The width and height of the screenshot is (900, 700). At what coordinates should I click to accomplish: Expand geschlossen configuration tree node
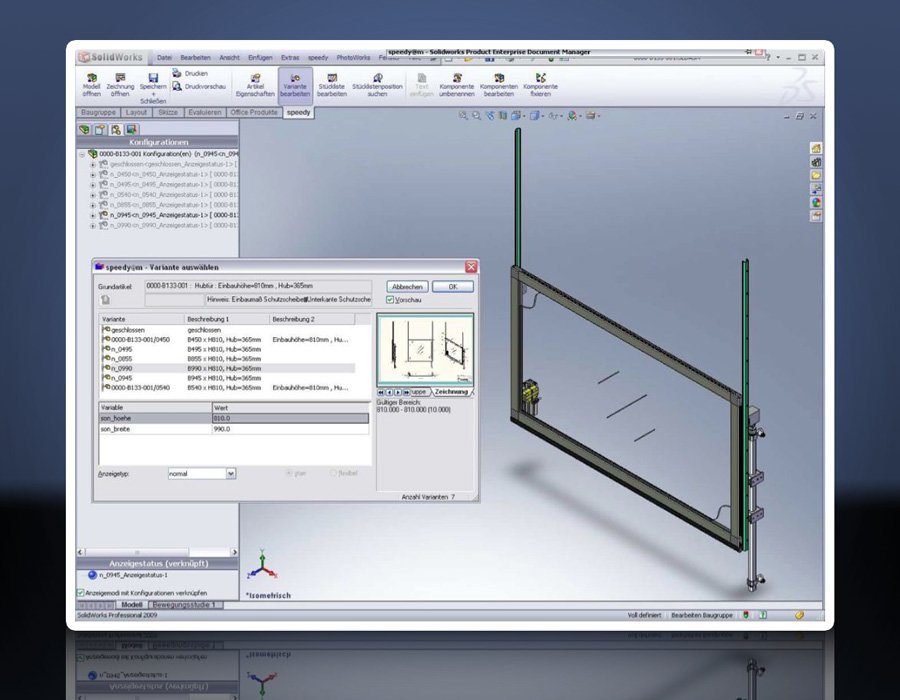(x=93, y=165)
